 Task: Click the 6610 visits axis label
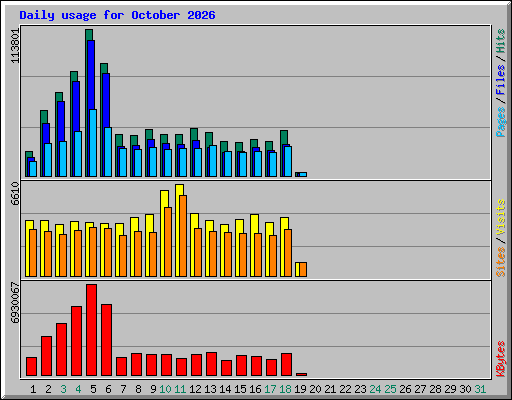tap(15, 194)
